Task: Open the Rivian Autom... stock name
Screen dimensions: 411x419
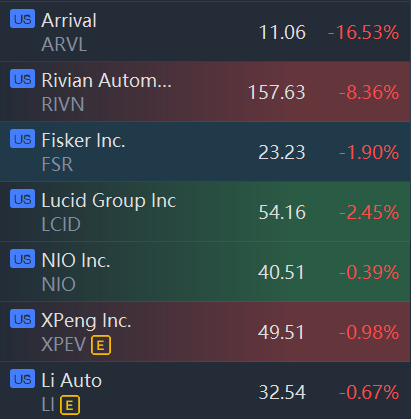Action: point(107,80)
